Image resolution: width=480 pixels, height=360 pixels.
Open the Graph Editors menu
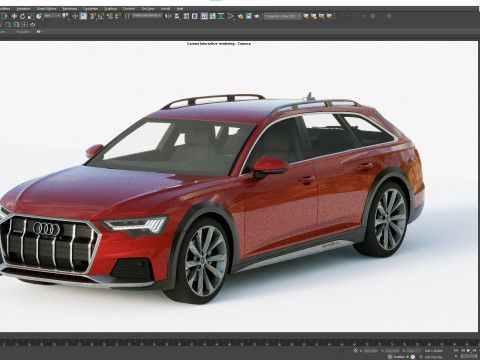tap(46, 9)
